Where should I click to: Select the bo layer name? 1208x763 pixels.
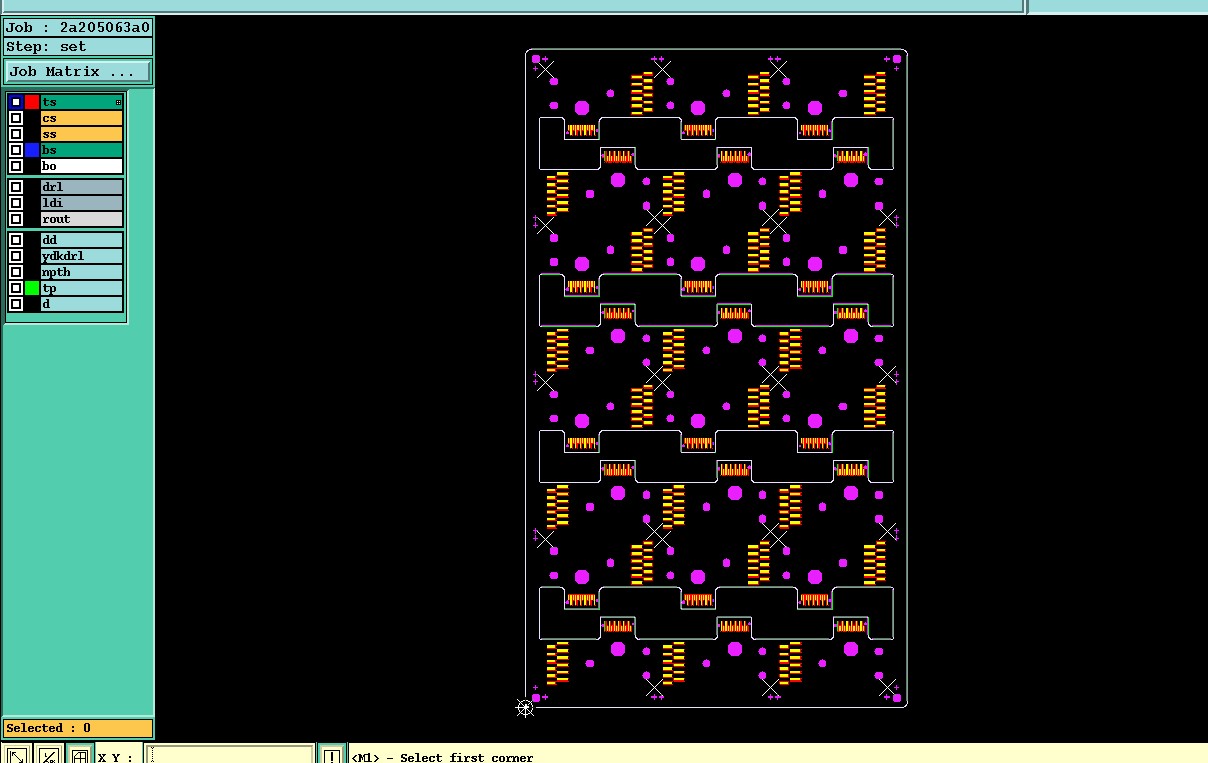point(82,166)
